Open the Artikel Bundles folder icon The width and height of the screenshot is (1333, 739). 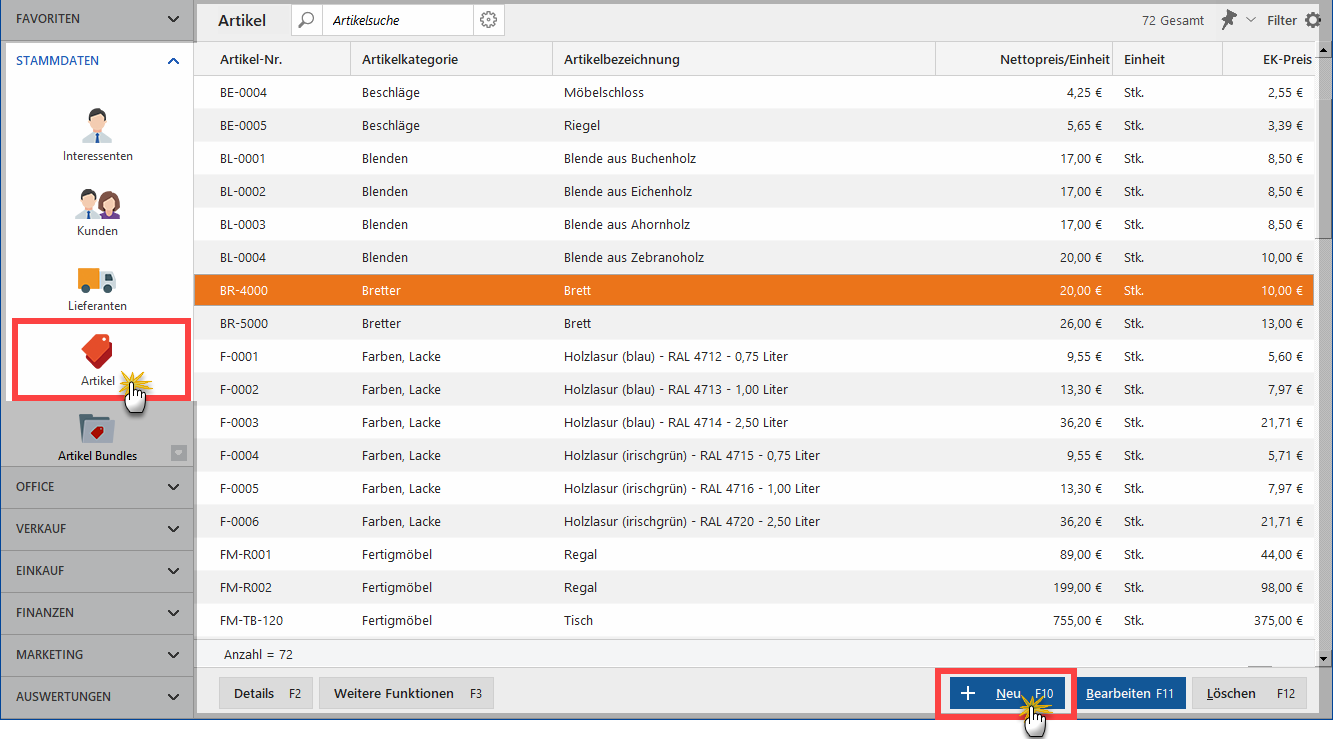97,430
